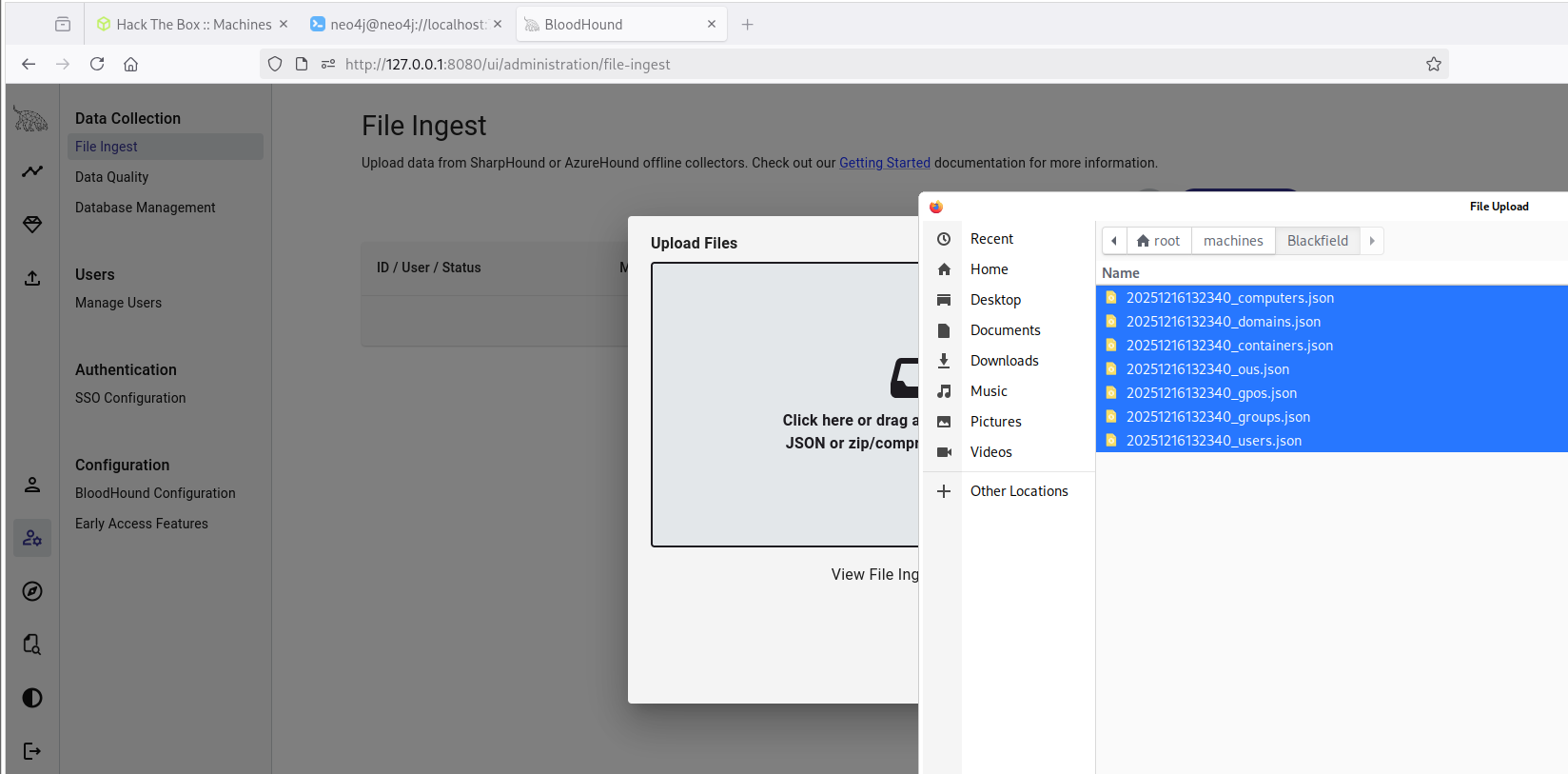Select the 20251216132340_users.json file
The height and width of the screenshot is (774, 1568).
tap(1213, 441)
